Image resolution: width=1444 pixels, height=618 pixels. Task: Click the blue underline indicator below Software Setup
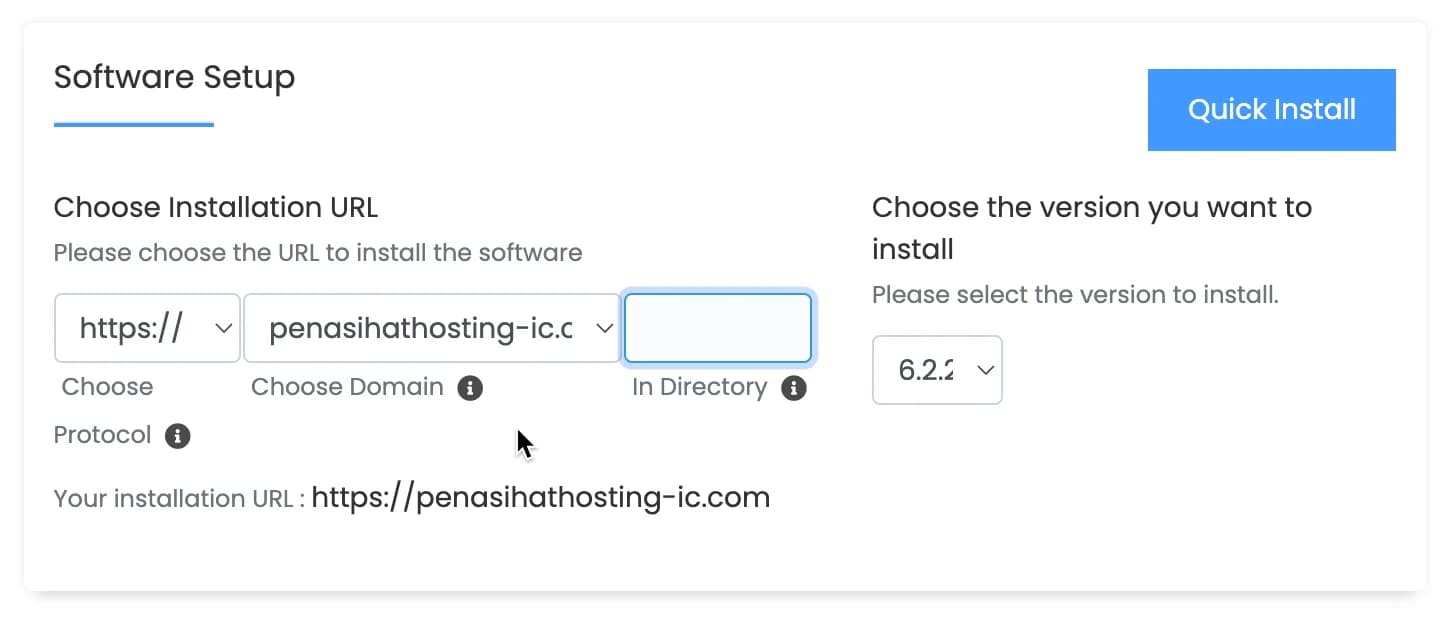coord(133,124)
